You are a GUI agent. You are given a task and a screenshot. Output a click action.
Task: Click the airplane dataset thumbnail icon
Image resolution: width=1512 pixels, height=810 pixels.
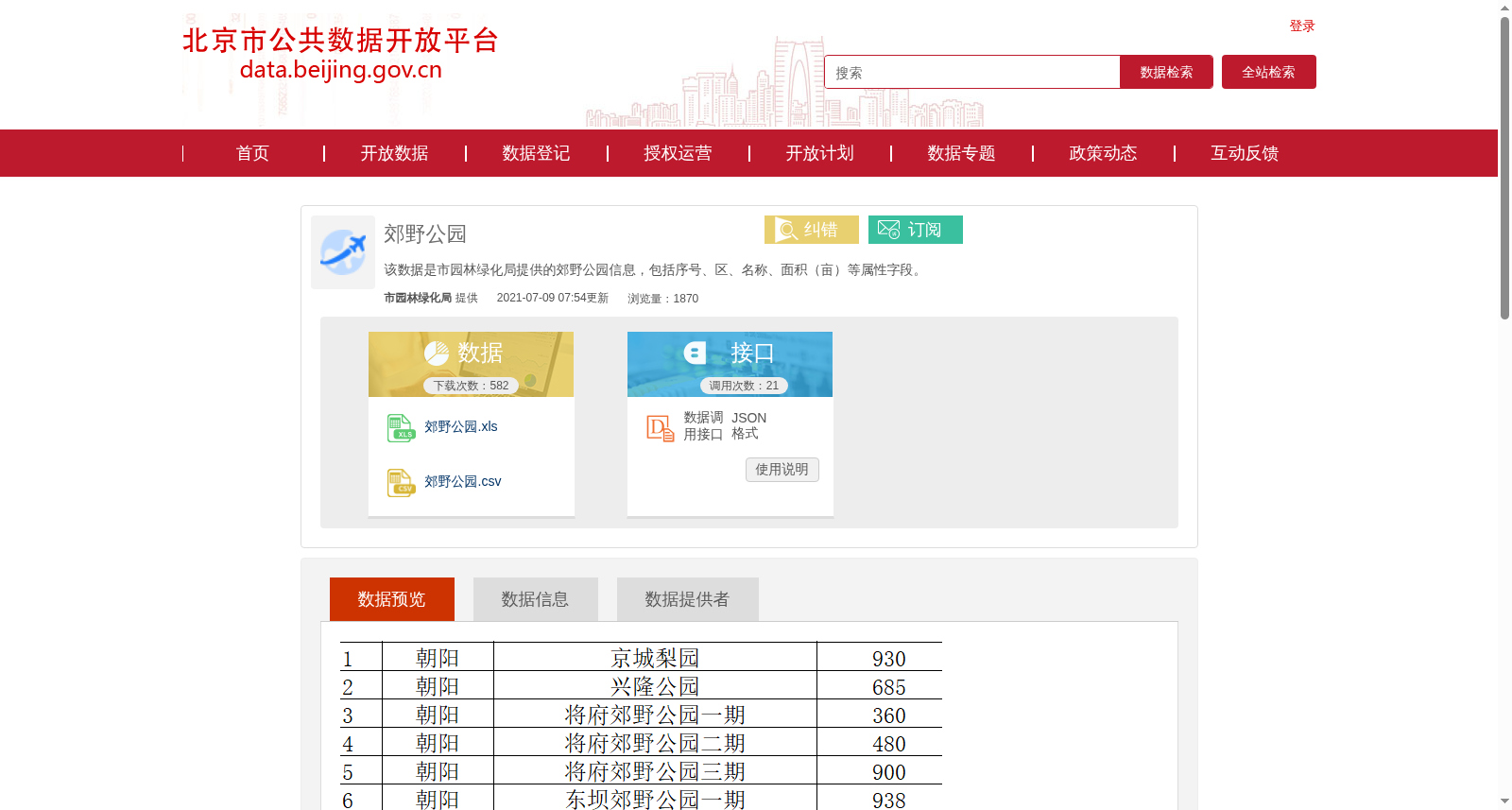pyautogui.click(x=343, y=252)
